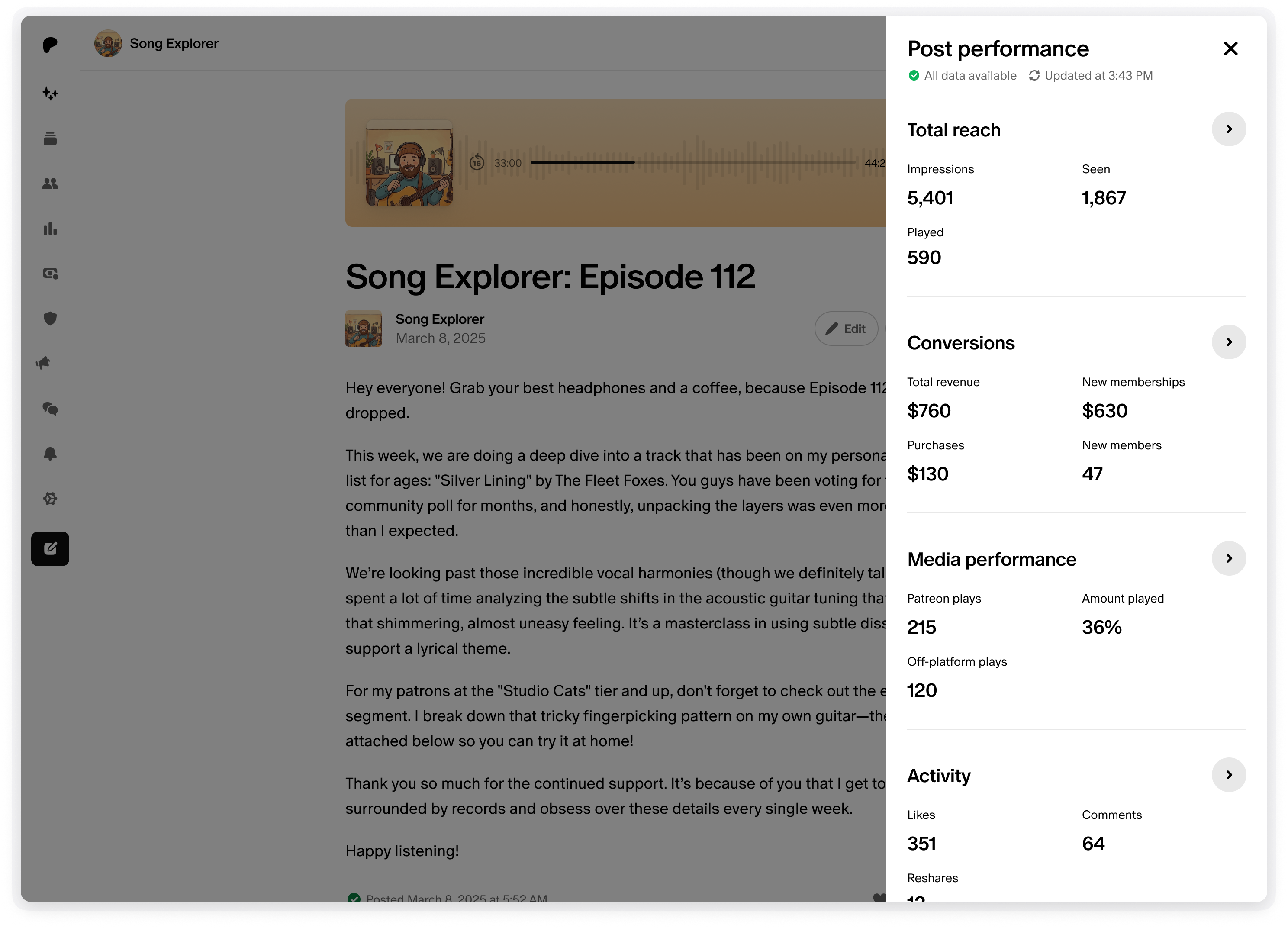This screenshot has height=928, width=1288.
Task: Open the sparkles icon in sidebar
Action: (50, 93)
